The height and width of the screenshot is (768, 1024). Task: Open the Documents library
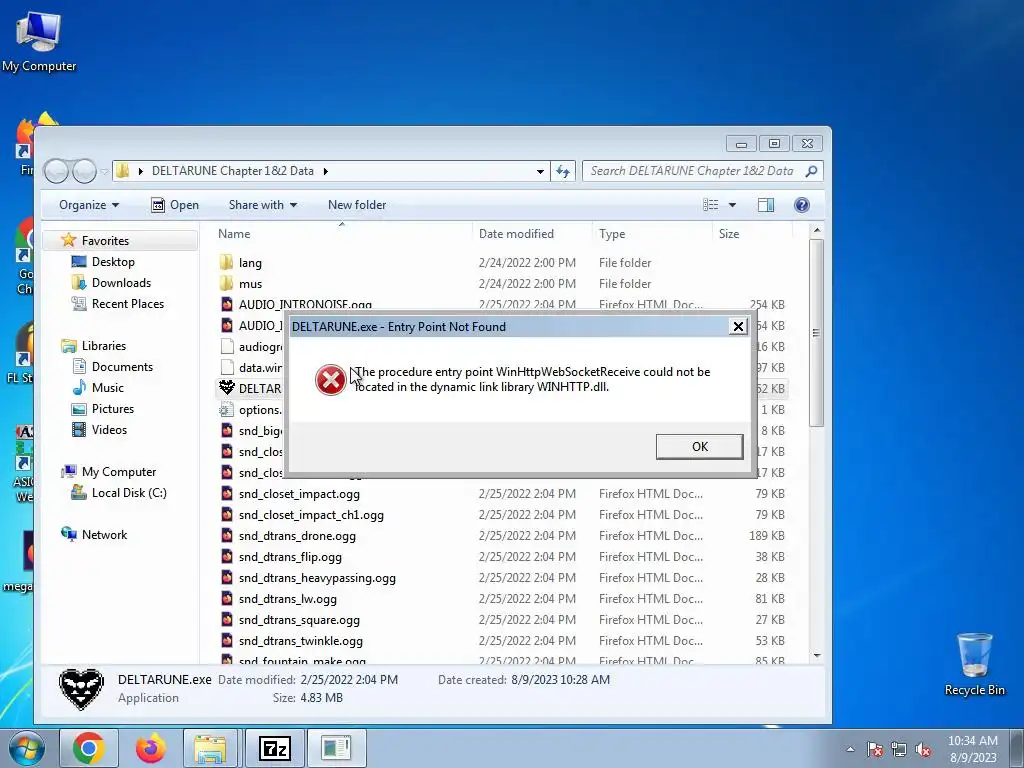coord(122,366)
